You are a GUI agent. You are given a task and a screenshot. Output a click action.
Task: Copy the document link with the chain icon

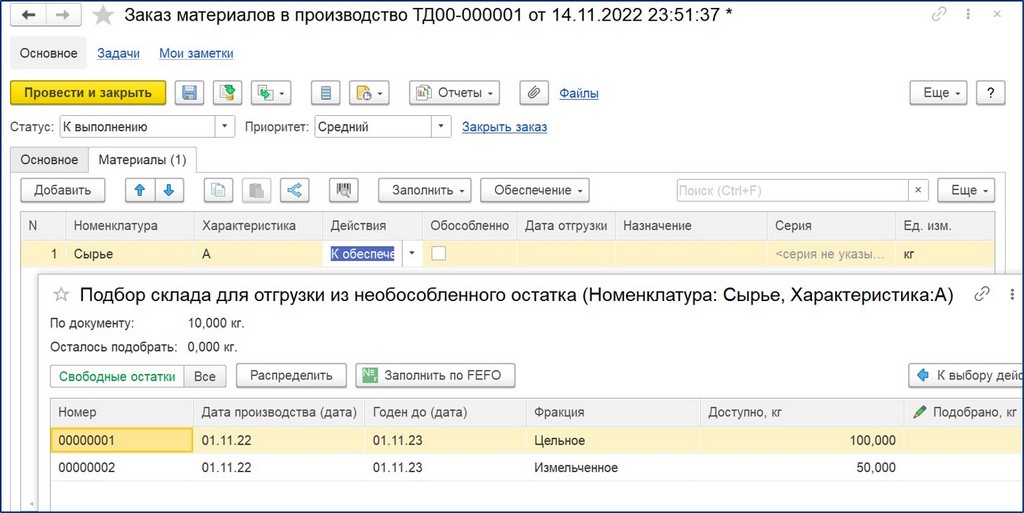pyautogui.click(x=939, y=14)
